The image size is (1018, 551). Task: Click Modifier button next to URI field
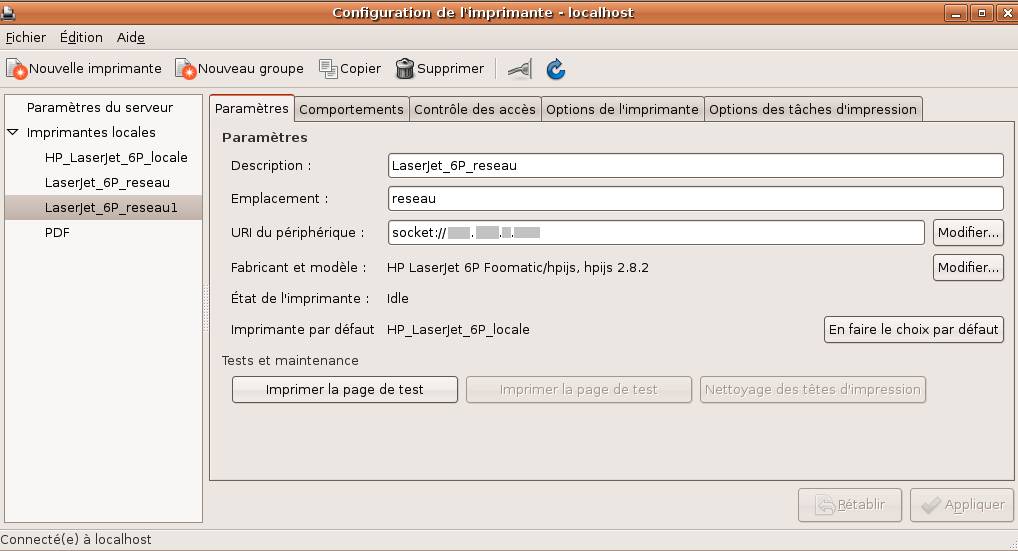tap(967, 233)
